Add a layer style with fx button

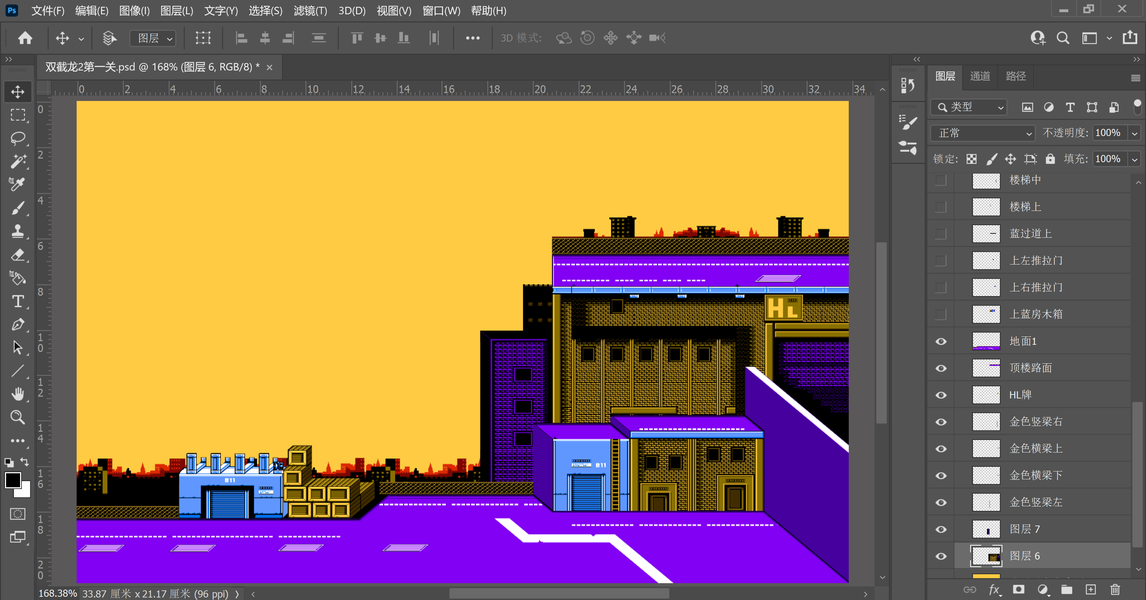coord(994,589)
